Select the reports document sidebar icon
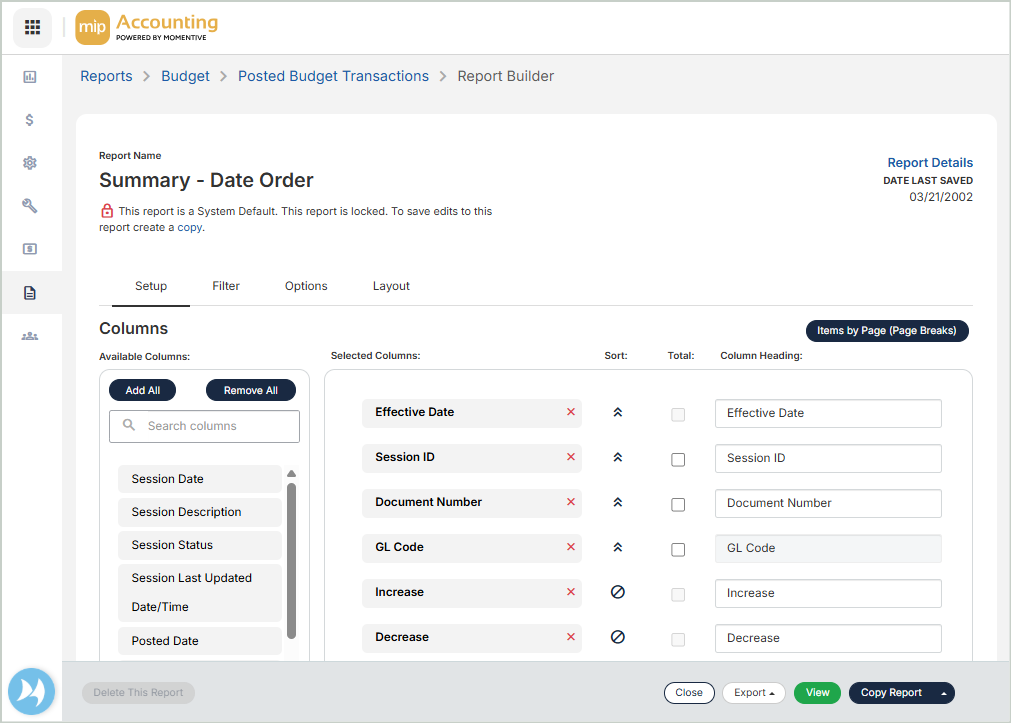The image size is (1011, 723). click(x=30, y=293)
